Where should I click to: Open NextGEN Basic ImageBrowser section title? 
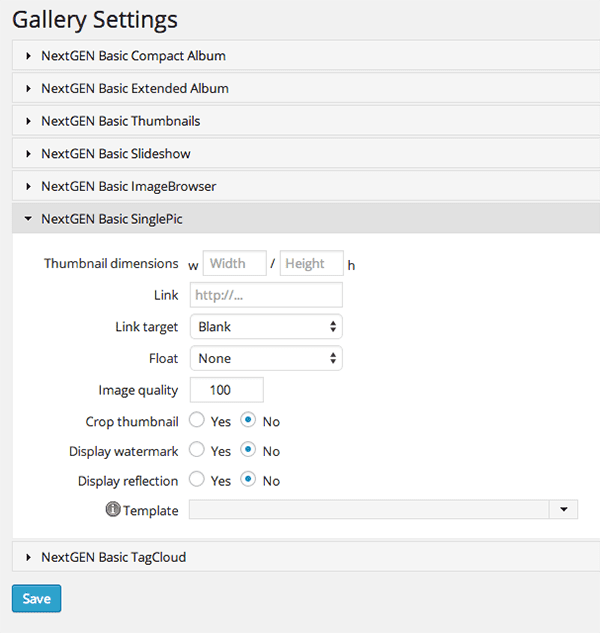[129, 187]
